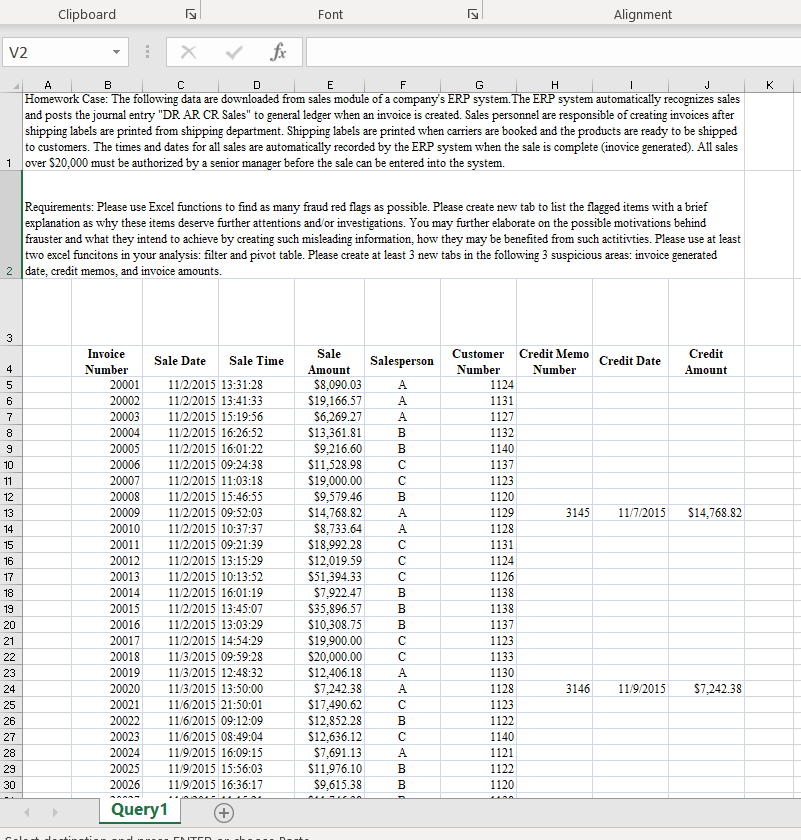Go to next sheet with right arrow

tap(55, 813)
